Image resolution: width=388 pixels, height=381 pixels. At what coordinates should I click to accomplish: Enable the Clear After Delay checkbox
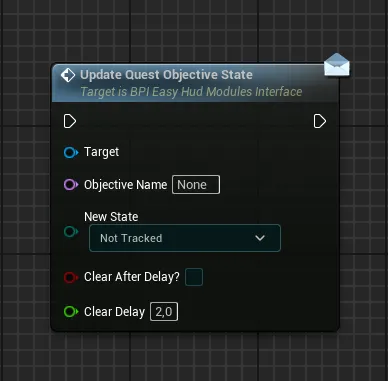[194, 277]
